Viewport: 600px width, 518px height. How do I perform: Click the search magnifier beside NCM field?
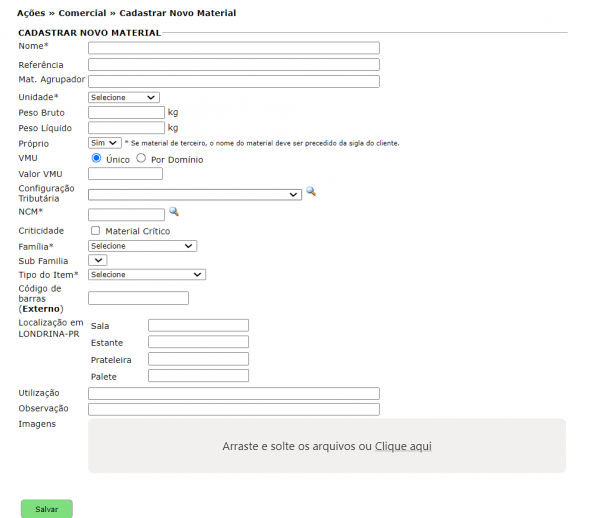pyautogui.click(x=174, y=212)
